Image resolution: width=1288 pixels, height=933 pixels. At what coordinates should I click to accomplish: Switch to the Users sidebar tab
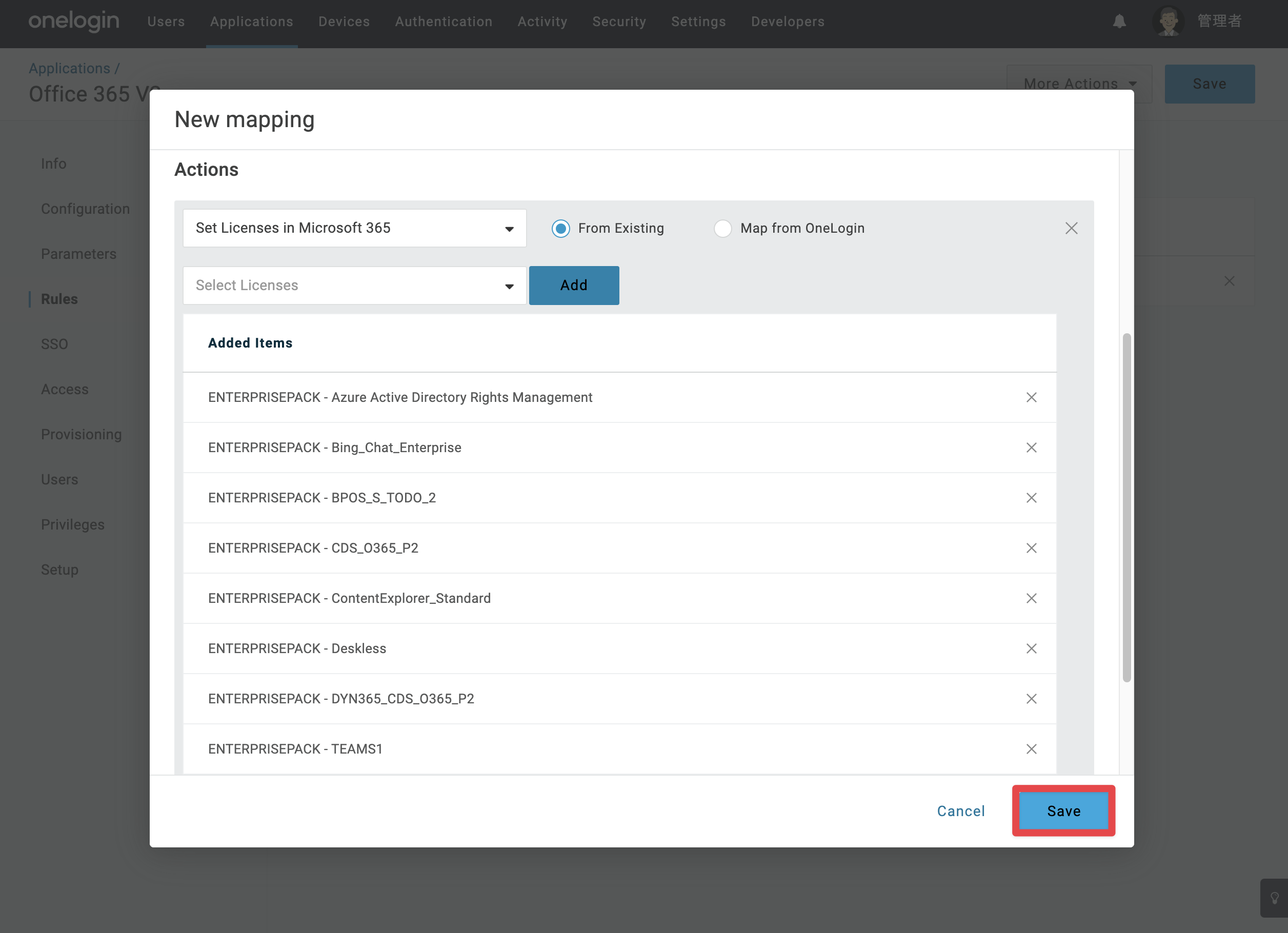[x=59, y=480]
